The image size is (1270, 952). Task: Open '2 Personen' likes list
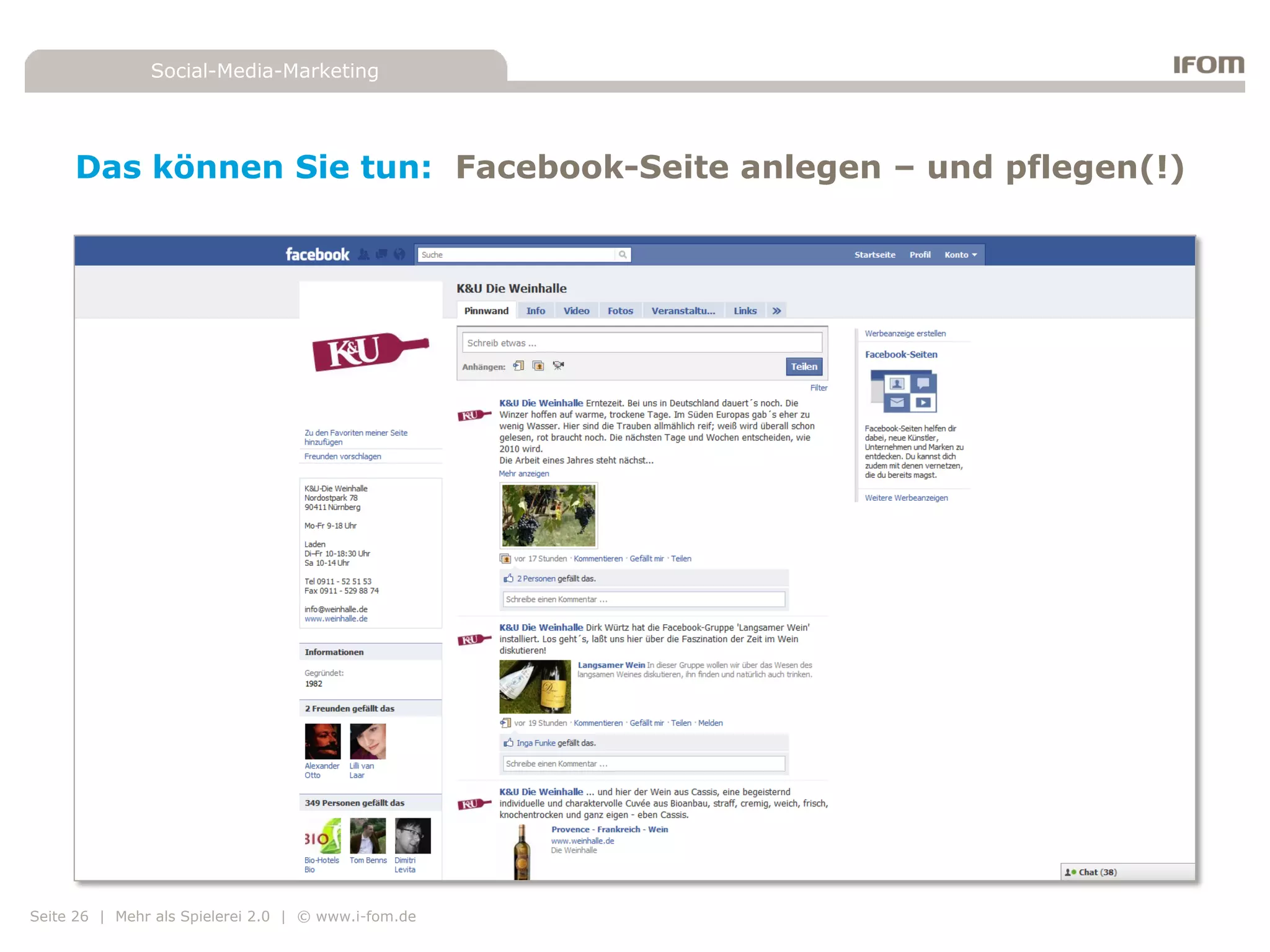(536, 578)
